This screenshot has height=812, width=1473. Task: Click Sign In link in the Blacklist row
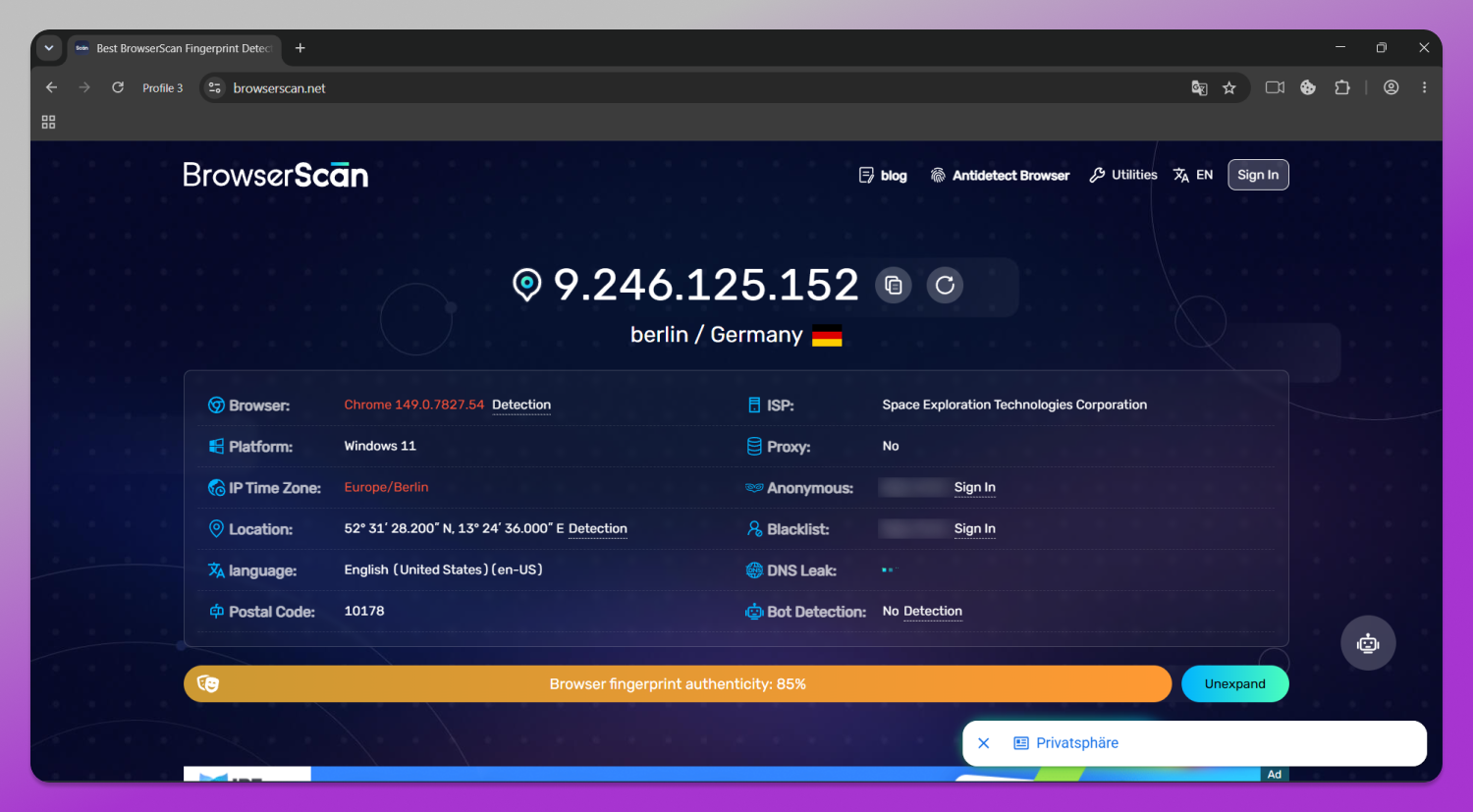pyautogui.click(x=974, y=528)
